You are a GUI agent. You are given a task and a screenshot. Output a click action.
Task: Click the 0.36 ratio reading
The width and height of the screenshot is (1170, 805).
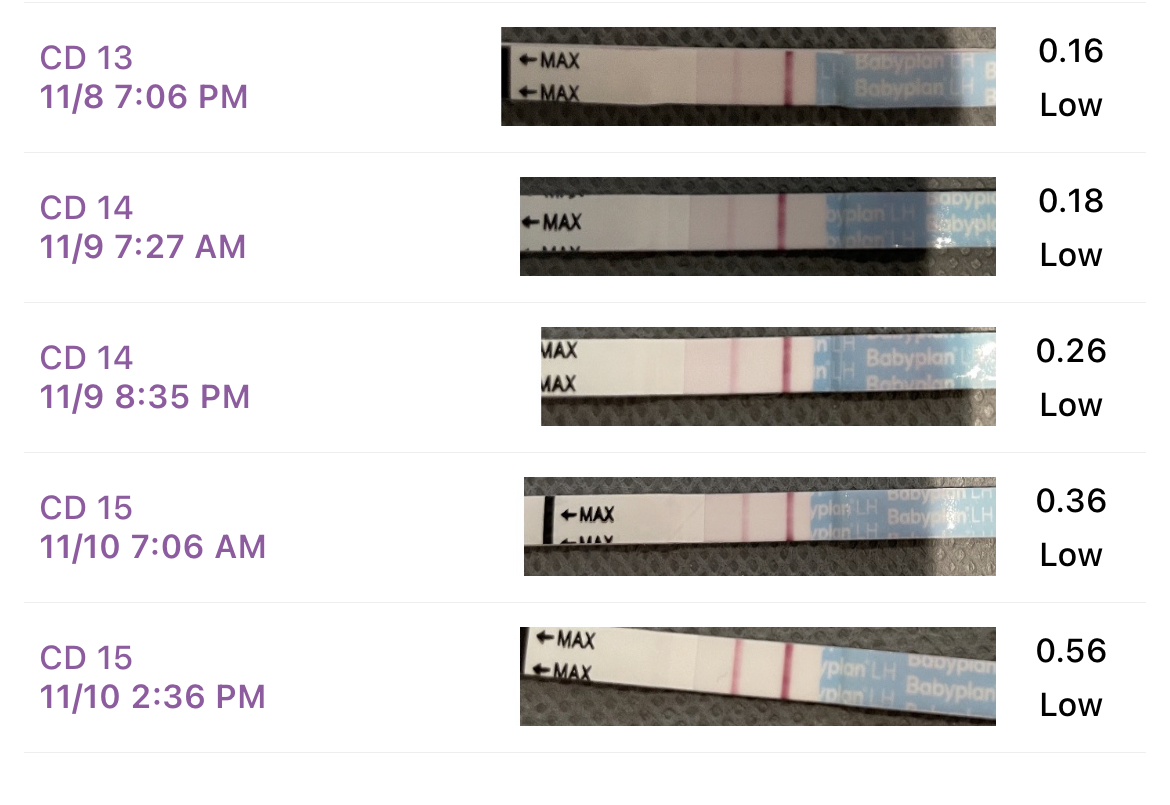1071,501
